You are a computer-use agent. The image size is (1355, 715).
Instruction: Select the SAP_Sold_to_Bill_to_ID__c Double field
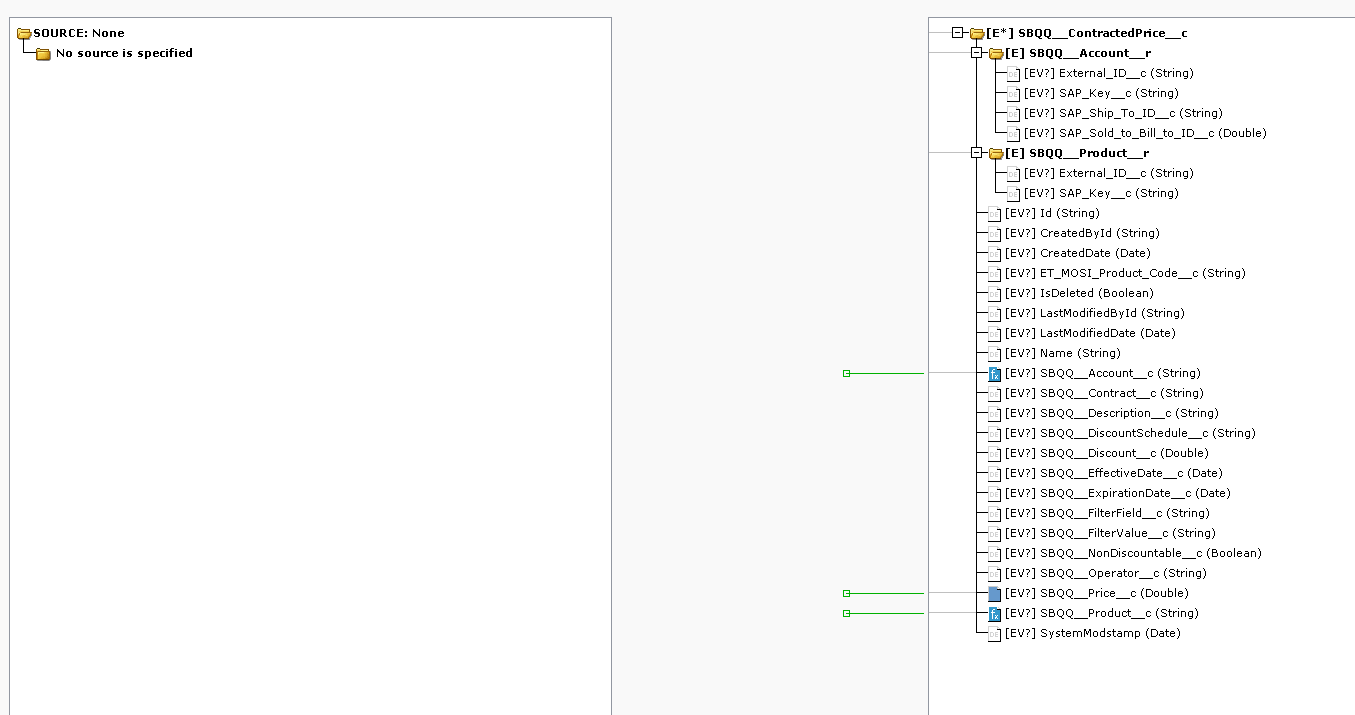1144,133
